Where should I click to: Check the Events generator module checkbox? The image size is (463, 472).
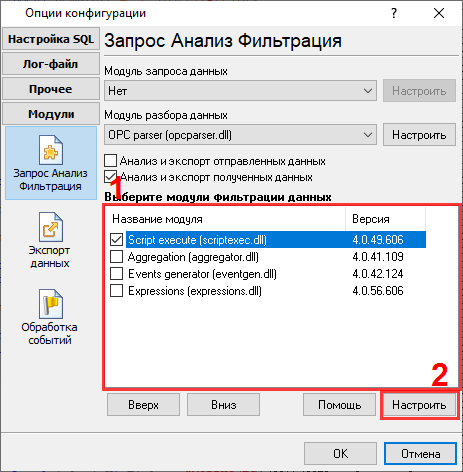pyautogui.click(x=117, y=274)
